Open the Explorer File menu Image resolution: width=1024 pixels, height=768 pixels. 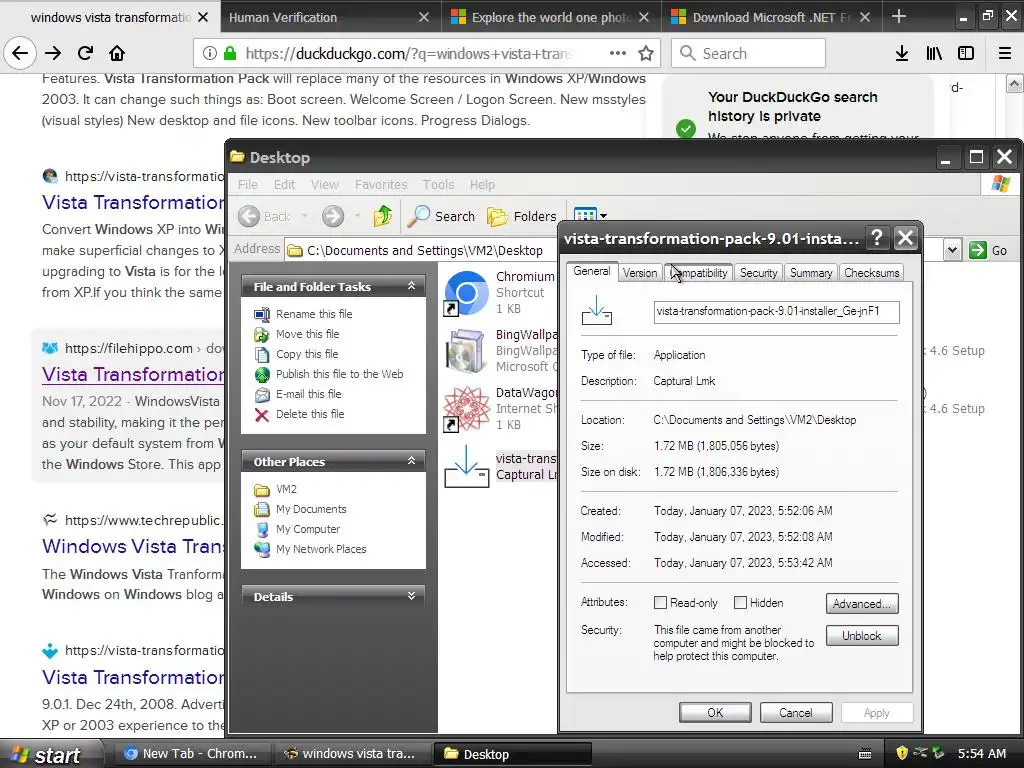point(248,185)
